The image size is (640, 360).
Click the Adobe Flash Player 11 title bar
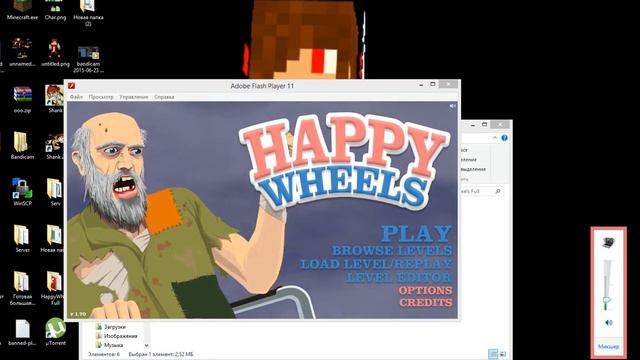(262, 86)
